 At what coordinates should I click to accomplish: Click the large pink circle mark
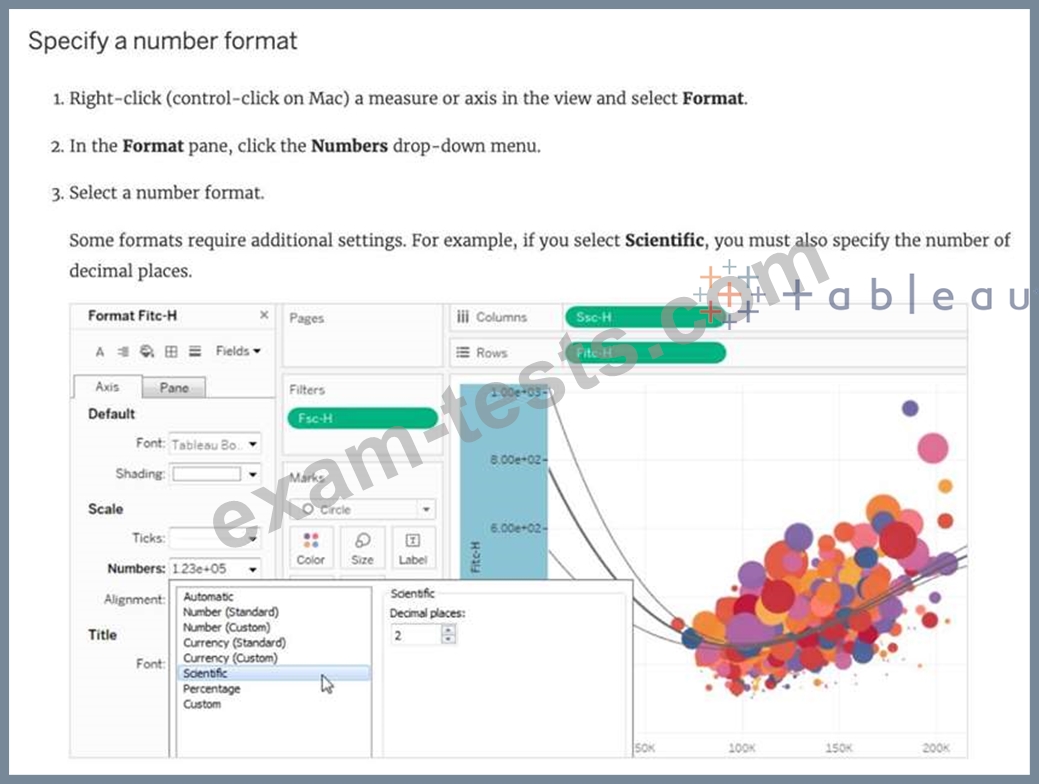click(933, 449)
